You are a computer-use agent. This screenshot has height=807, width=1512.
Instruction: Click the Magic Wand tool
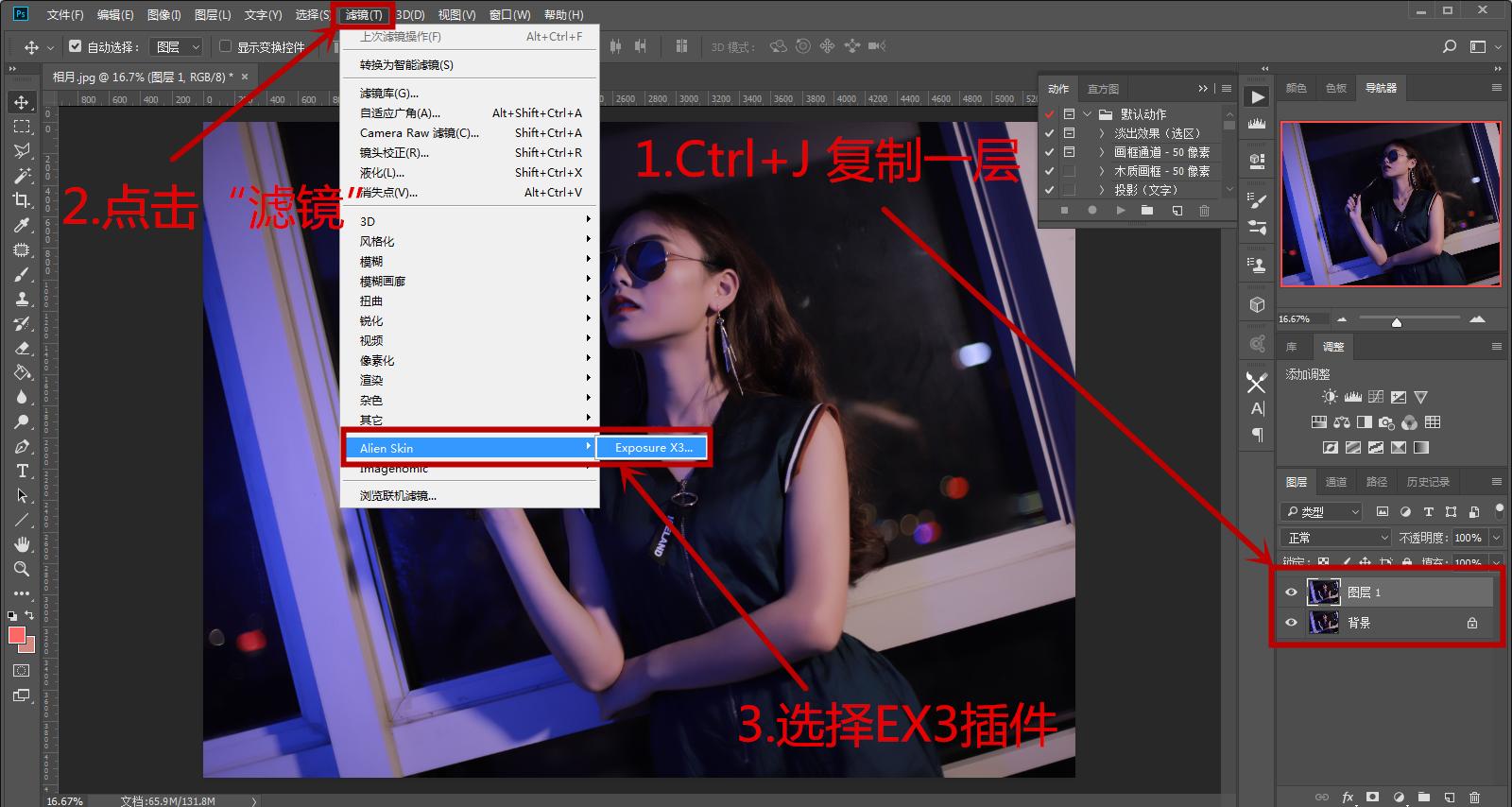(x=21, y=175)
